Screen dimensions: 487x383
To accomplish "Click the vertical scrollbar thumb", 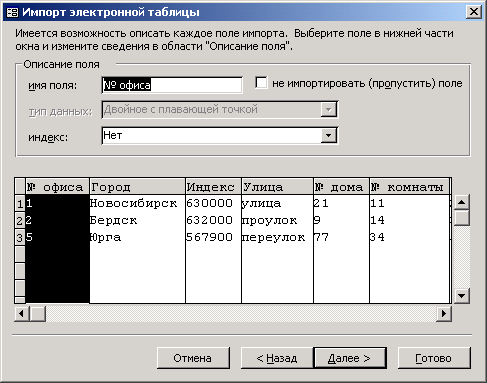I will (462, 218).
